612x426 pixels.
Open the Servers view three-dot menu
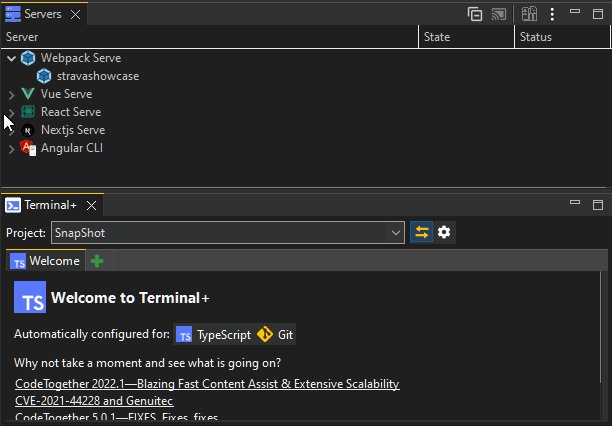pyautogui.click(x=552, y=14)
